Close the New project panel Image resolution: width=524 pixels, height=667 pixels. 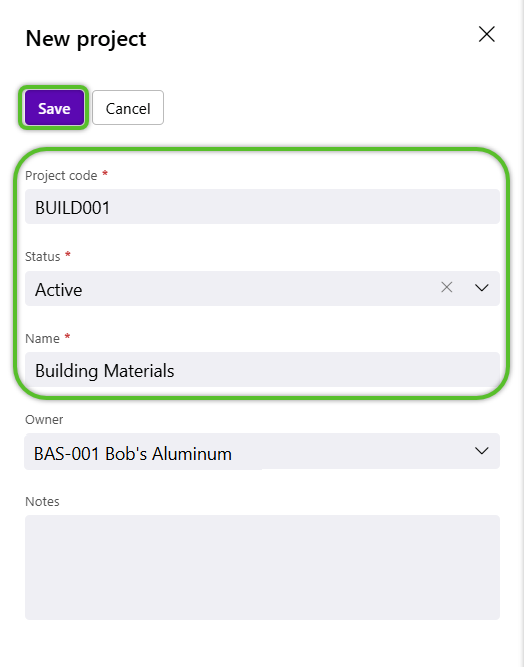487,34
